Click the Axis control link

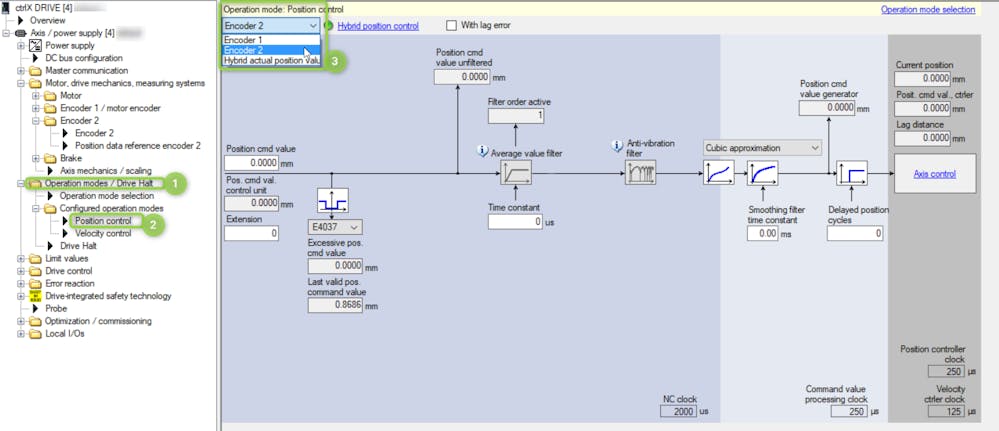click(x=934, y=173)
